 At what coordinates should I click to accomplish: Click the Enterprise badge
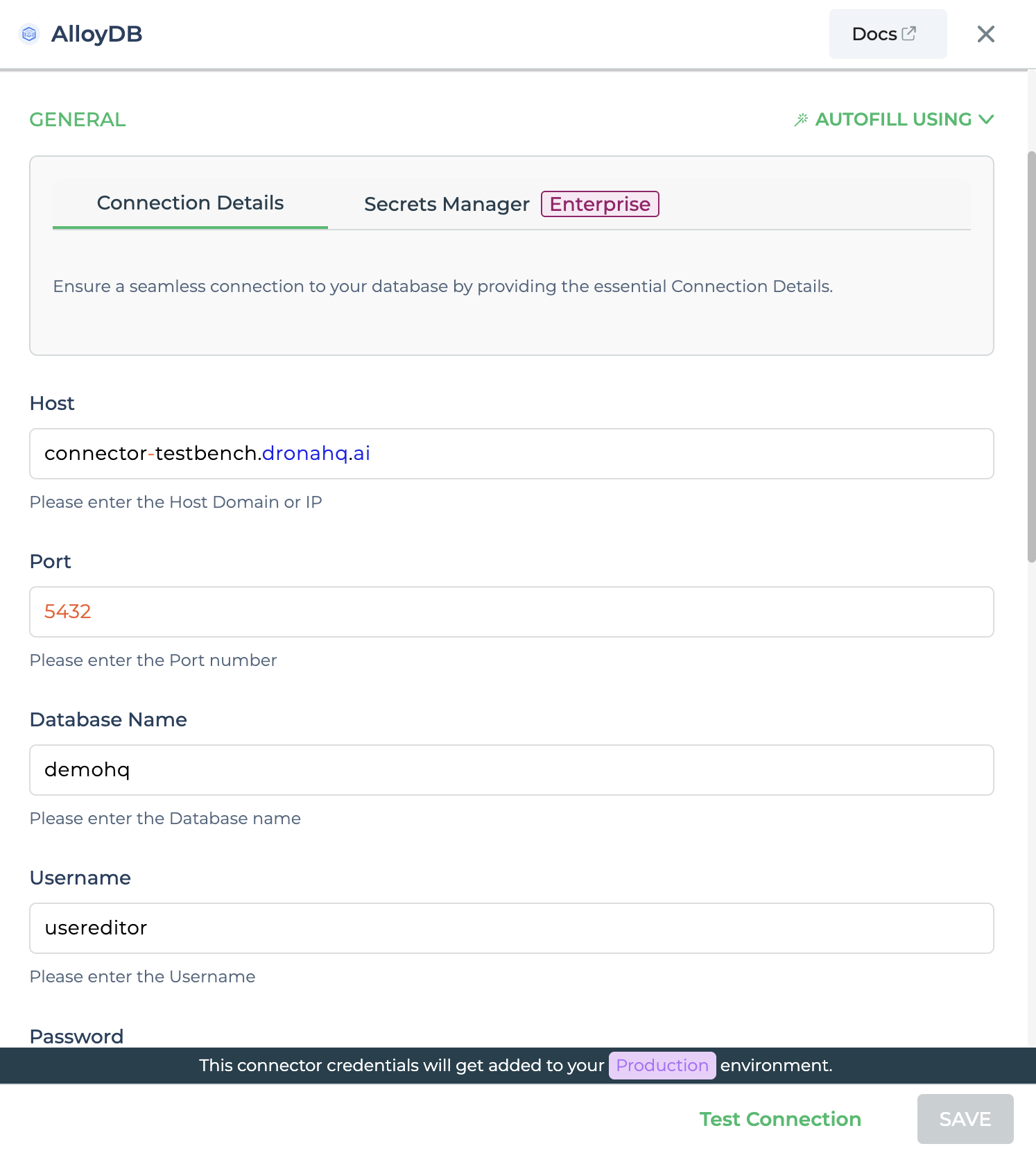(x=600, y=204)
